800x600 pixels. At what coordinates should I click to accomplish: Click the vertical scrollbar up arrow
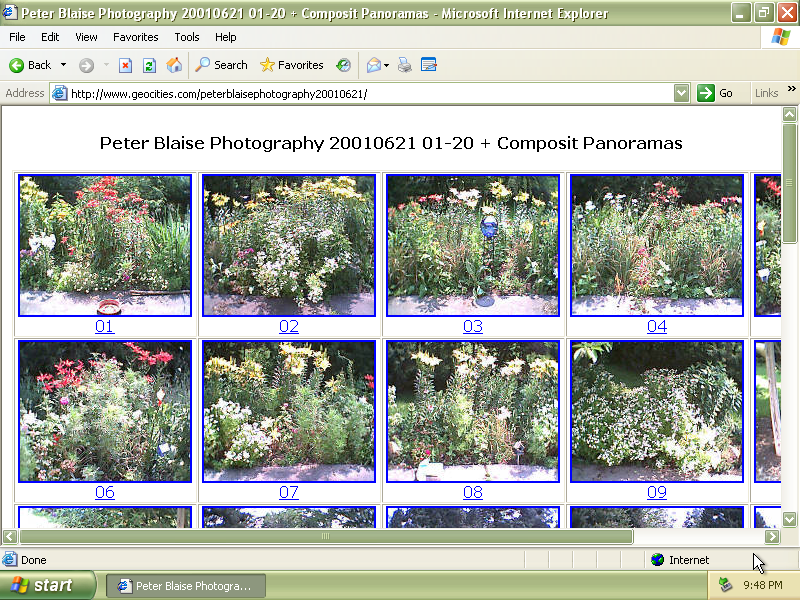pos(789,114)
